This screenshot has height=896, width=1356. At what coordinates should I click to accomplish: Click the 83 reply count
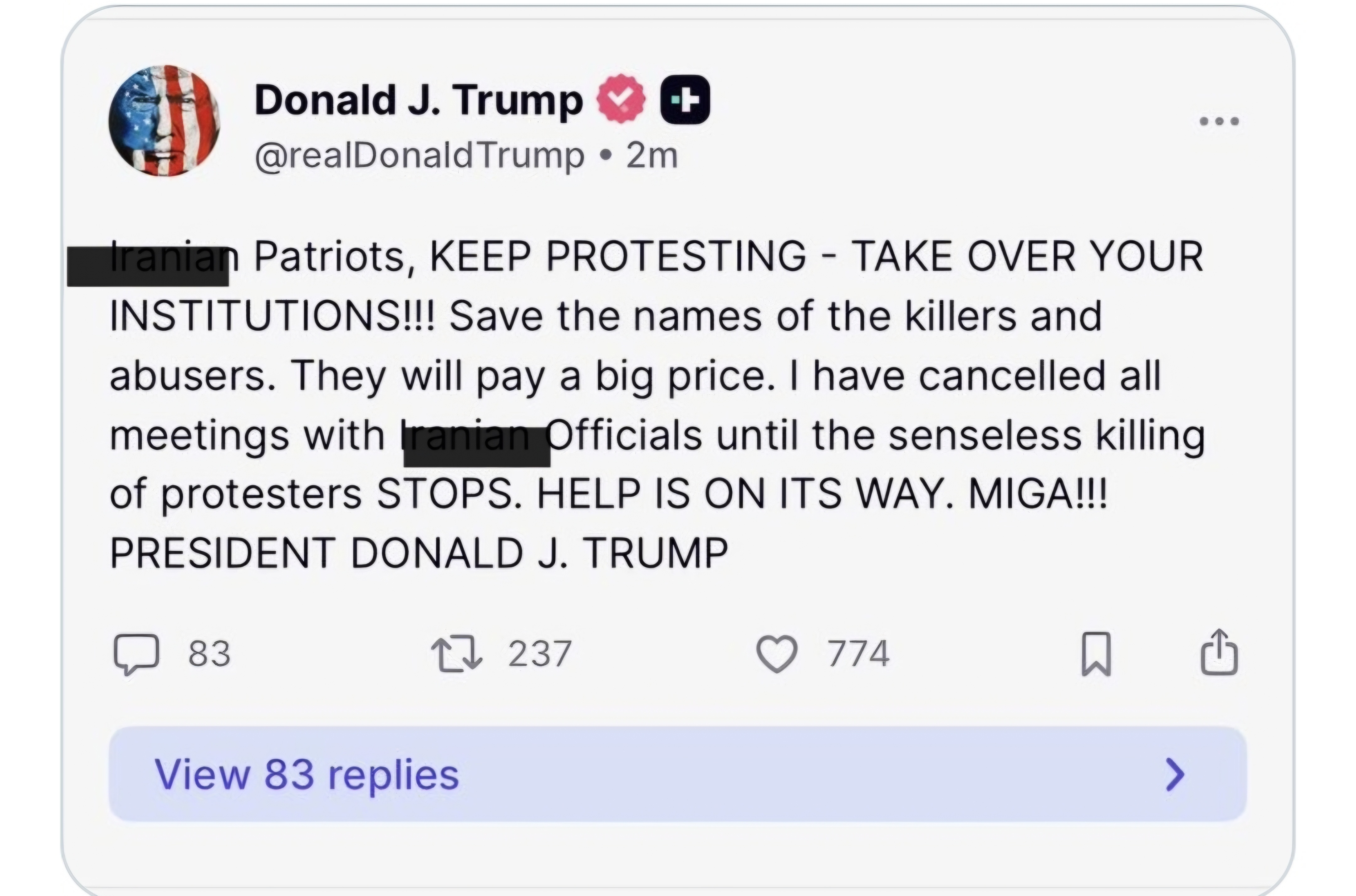[209, 654]
